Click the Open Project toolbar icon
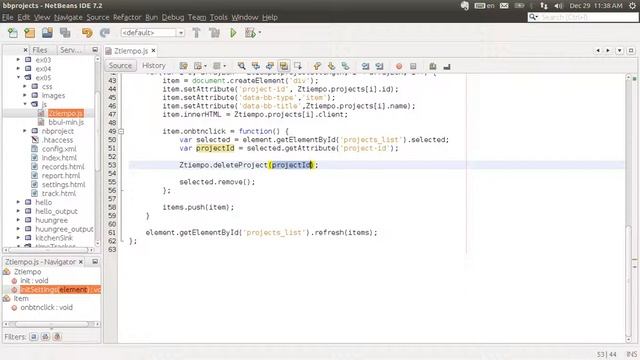Image resolution: width=640 pixels, height=360 pixels. click(47, 33)
